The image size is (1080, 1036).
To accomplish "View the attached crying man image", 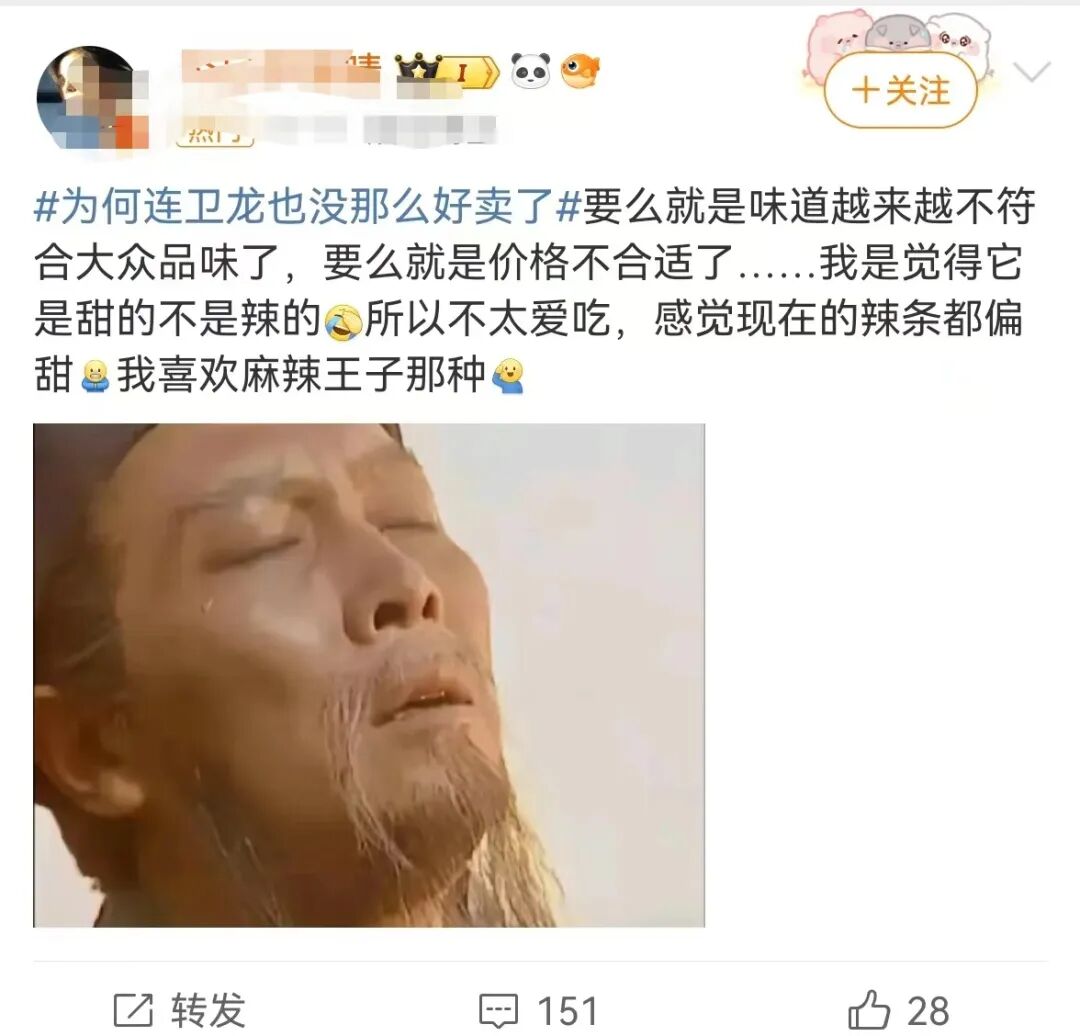I will [x=369, y=675].
